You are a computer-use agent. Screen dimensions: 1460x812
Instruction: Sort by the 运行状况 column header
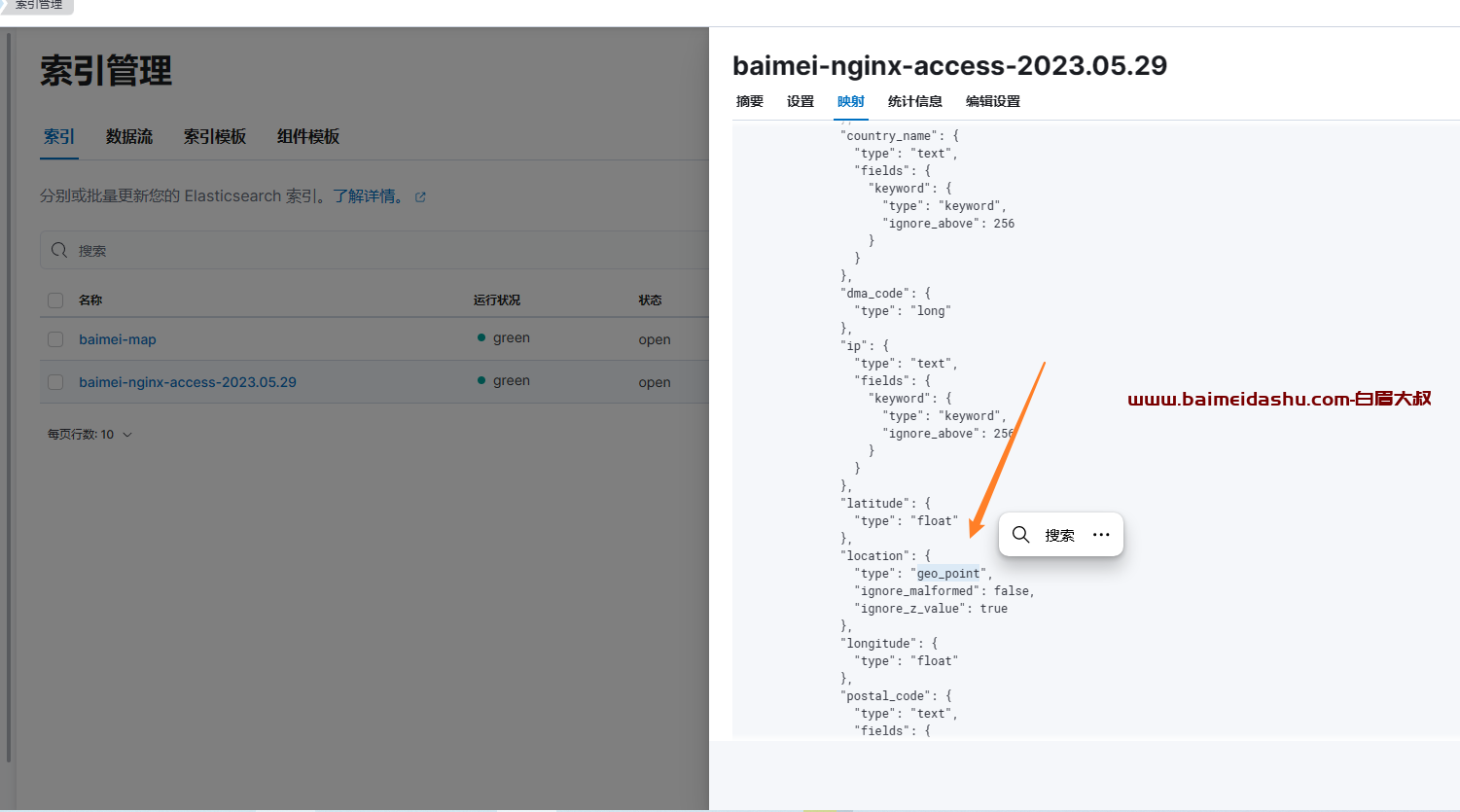[497, 300]
